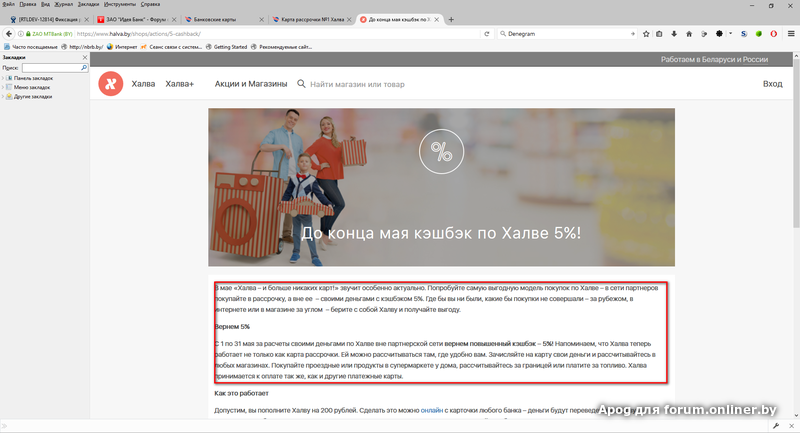Image resolution: width=800 pixels, height=433 pixels.
Task: Open the Журнал menu
Action: (64, 4)
